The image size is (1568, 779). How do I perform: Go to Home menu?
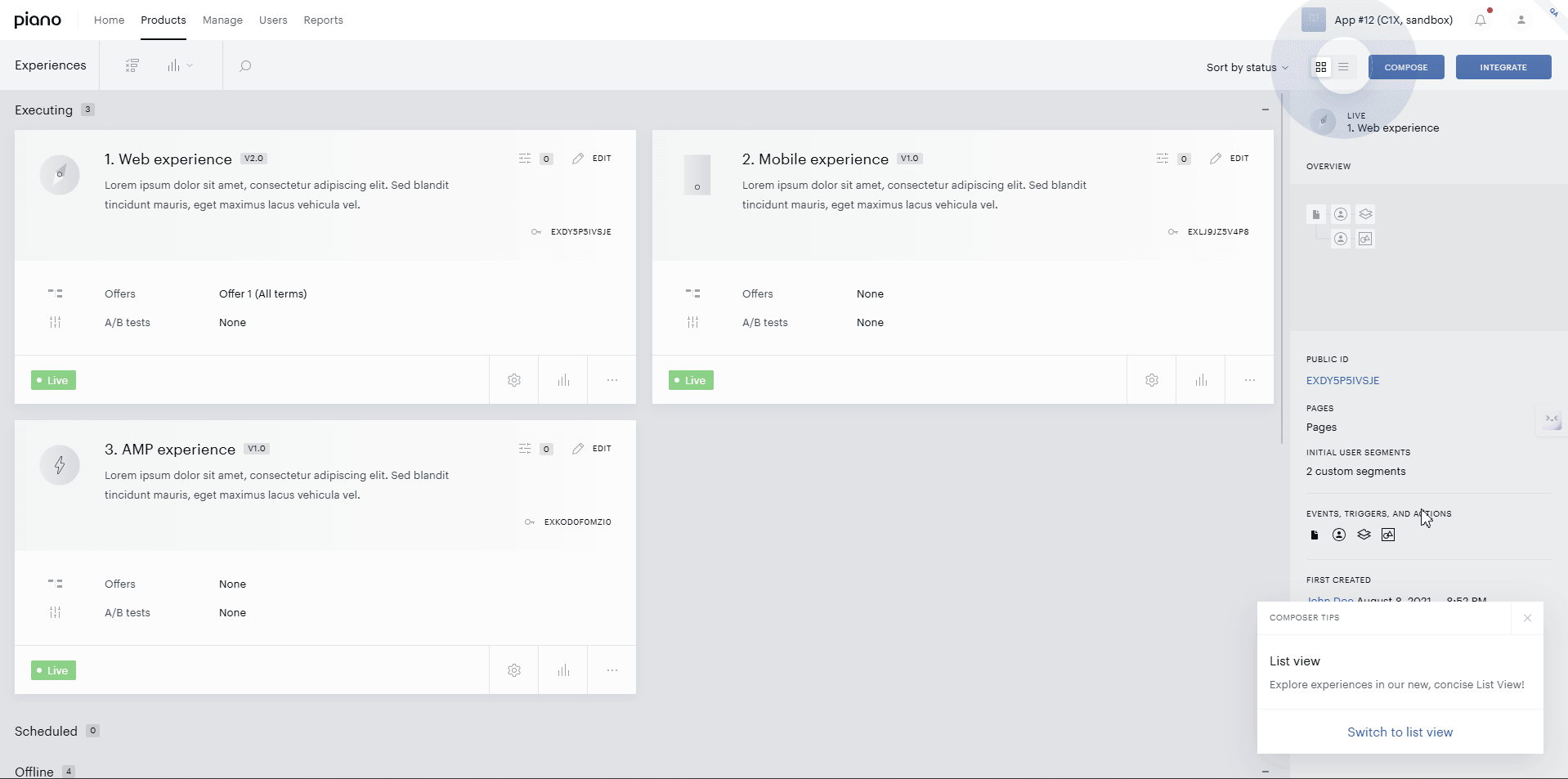point(109,20)
